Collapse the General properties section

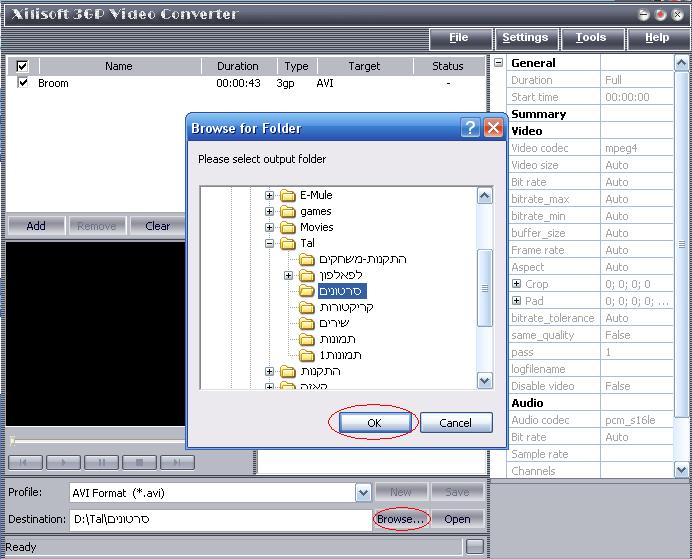tap(499, 62)
